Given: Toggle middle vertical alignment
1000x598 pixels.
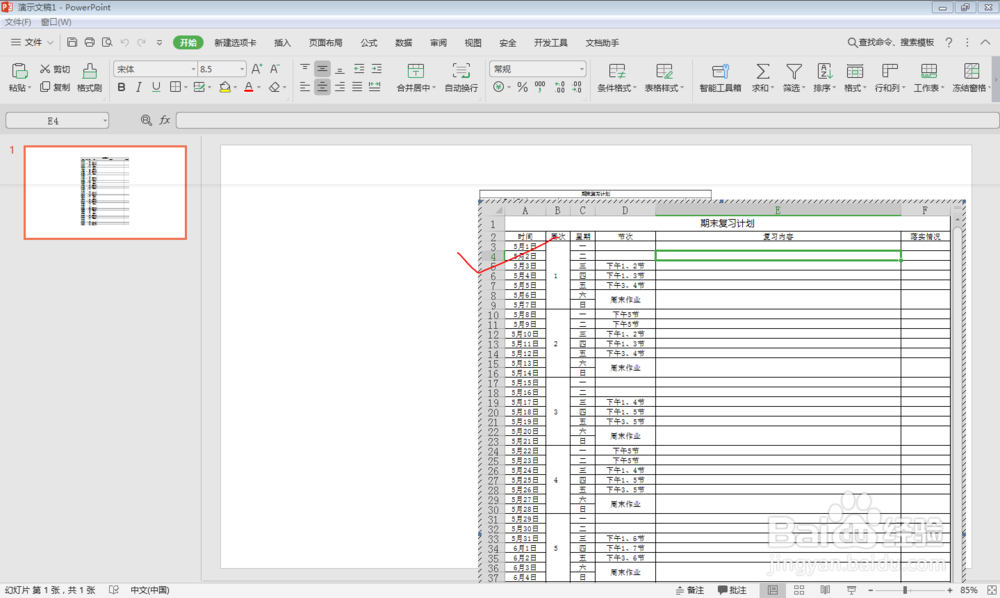Looking at the screenshot, I should 322,69.
